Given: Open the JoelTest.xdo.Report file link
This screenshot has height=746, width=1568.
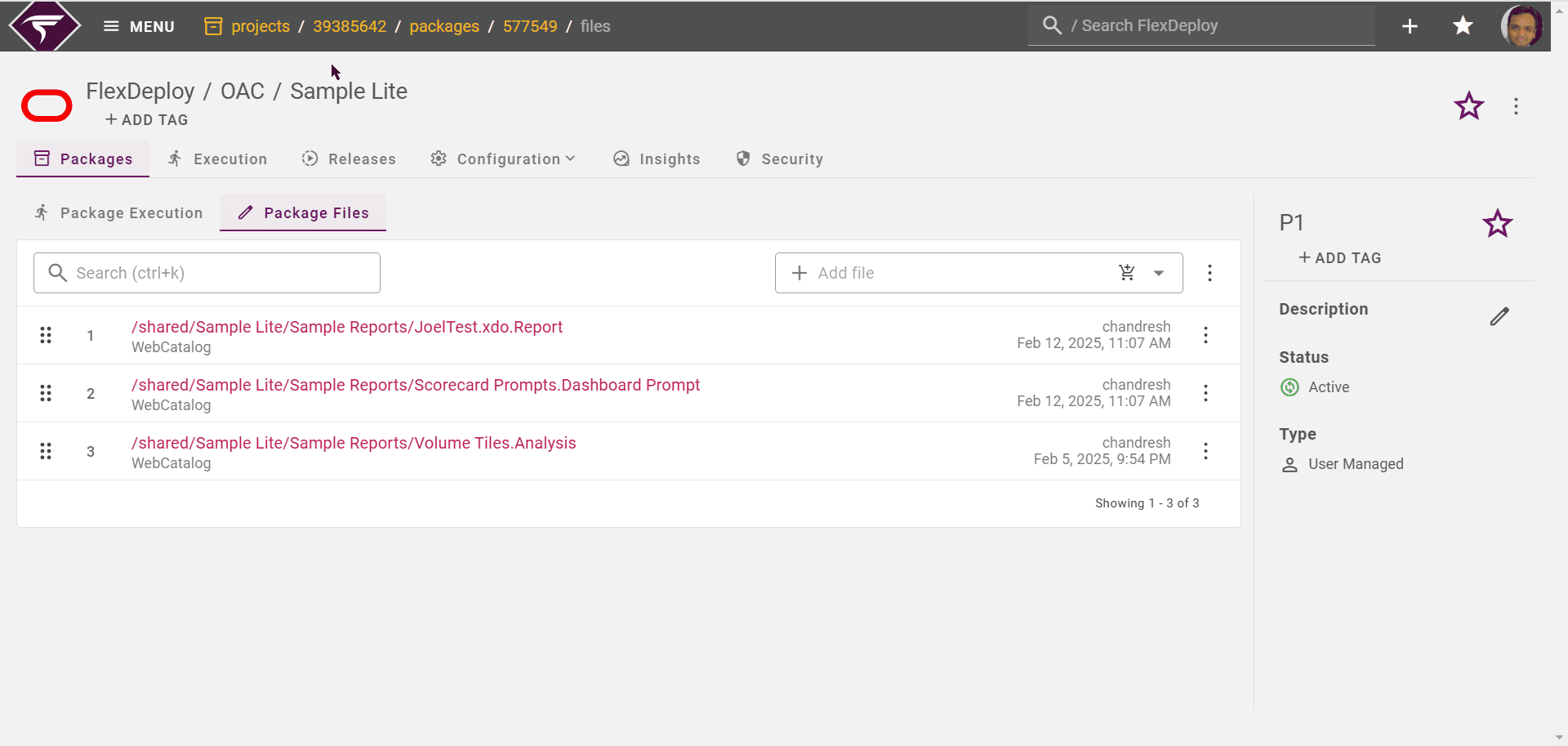Looking at the screenshot, I should tap(347, 327).
